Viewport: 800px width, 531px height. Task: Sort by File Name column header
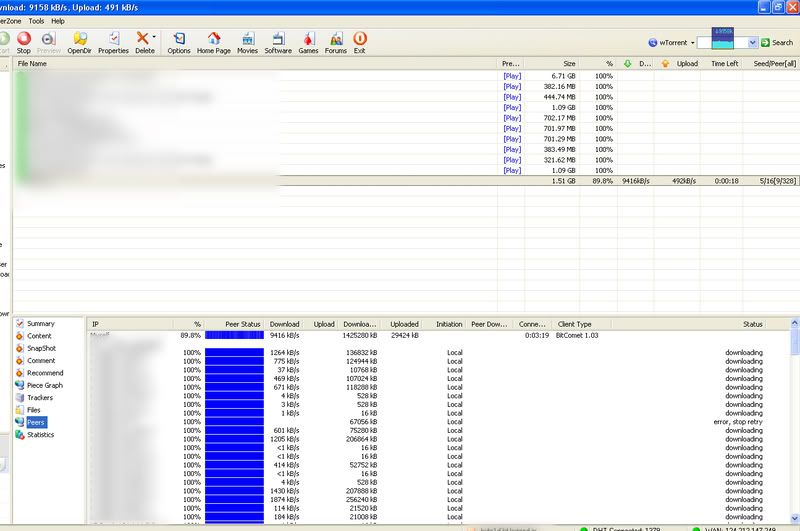(x=255, y=64)
